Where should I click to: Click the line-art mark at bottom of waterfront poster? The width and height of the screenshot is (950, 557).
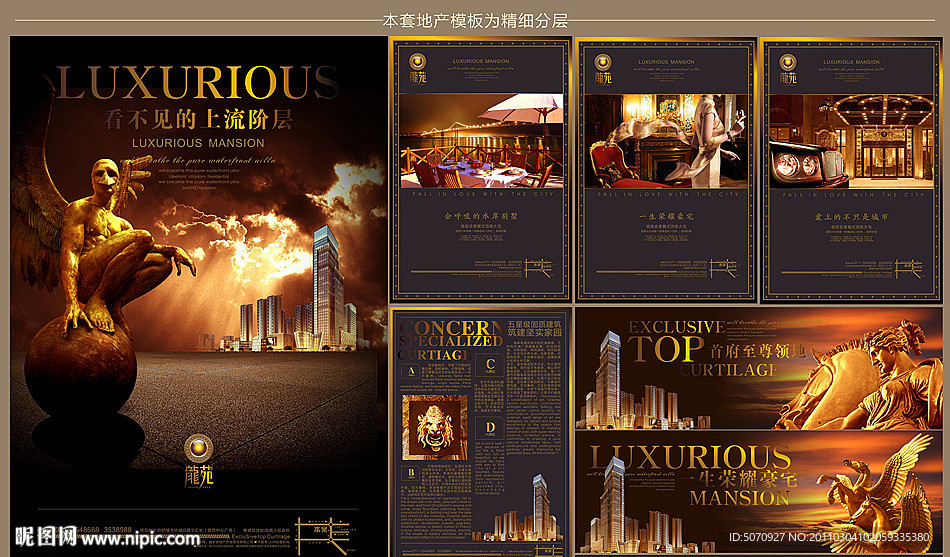point(539,268)
